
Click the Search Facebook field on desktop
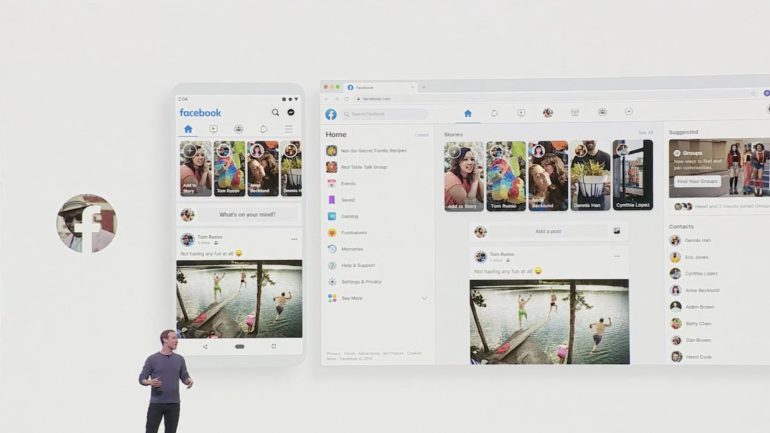pyautogui.click(x=385, y=114)
